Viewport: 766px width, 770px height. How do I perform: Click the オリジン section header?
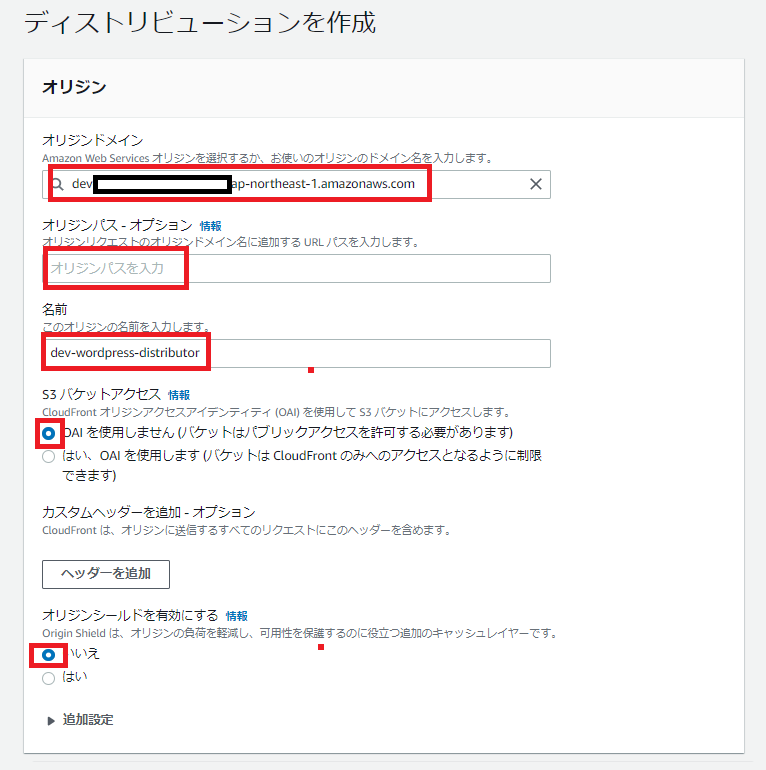pos(74,87)
